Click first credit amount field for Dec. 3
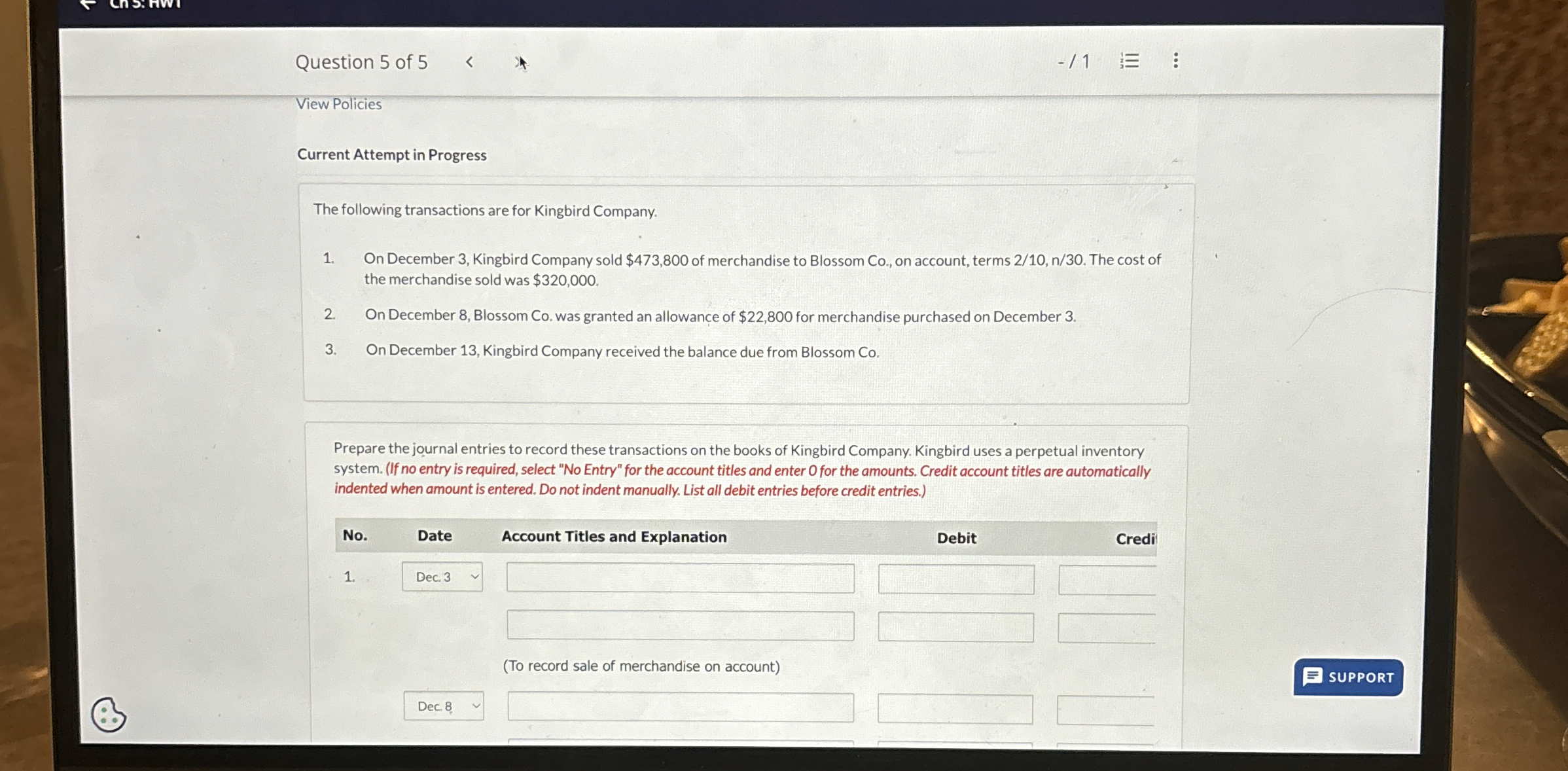Viewport: 1568px width, 771px height. pos(1106,580)
